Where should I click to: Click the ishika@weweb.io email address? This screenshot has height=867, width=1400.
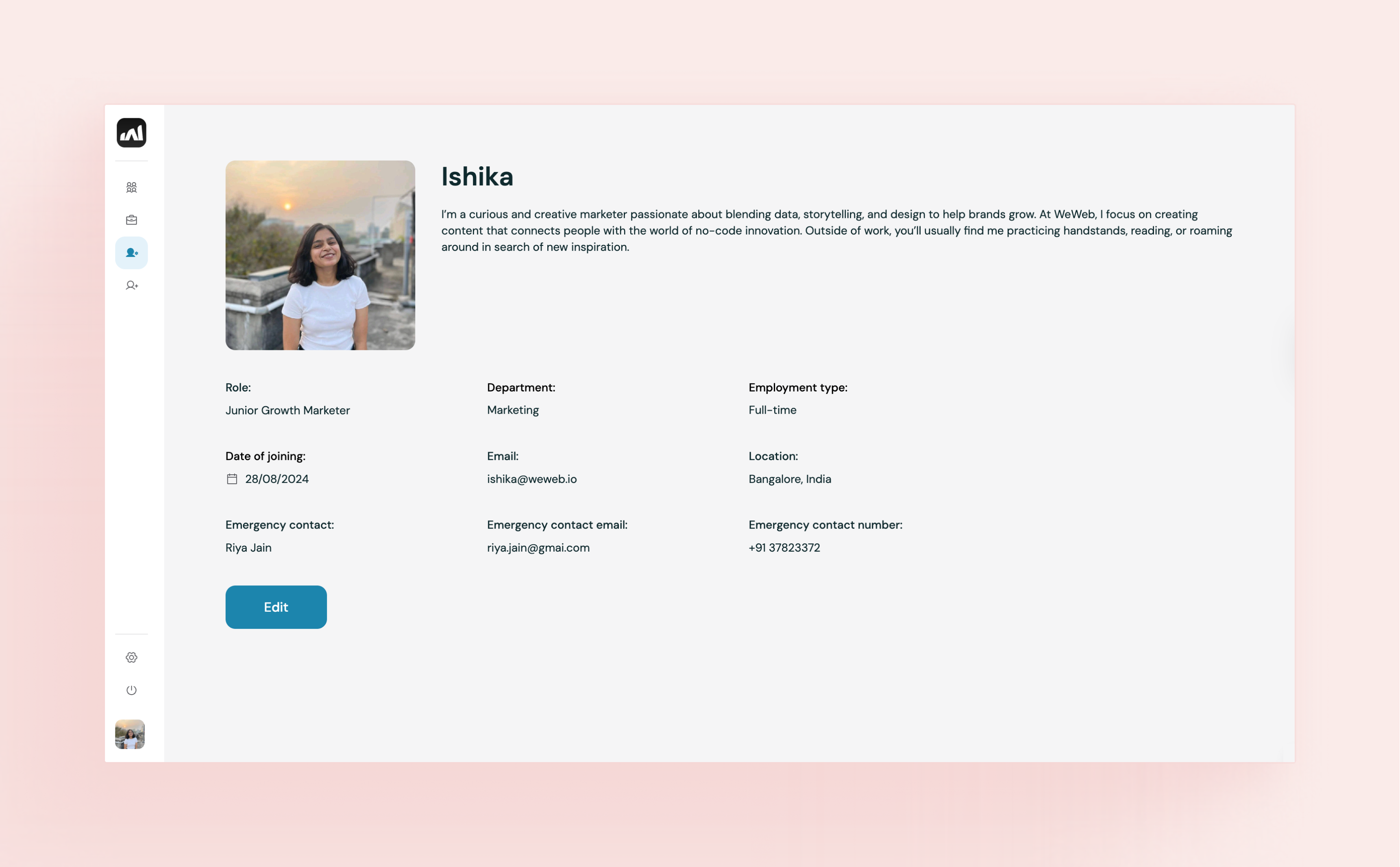click(532, 479)
